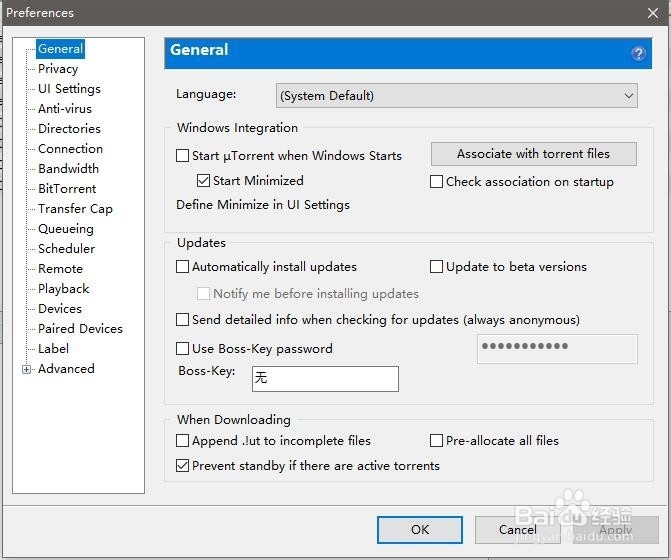Open Bandwidth settings
The image size is (671, 560).
(68, 169)
